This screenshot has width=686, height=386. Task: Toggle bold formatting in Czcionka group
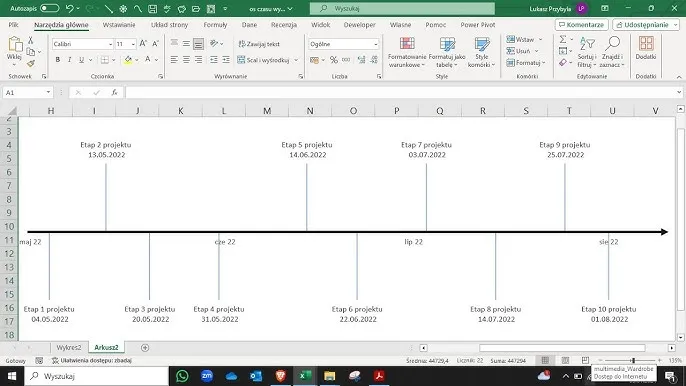point(58,60)
